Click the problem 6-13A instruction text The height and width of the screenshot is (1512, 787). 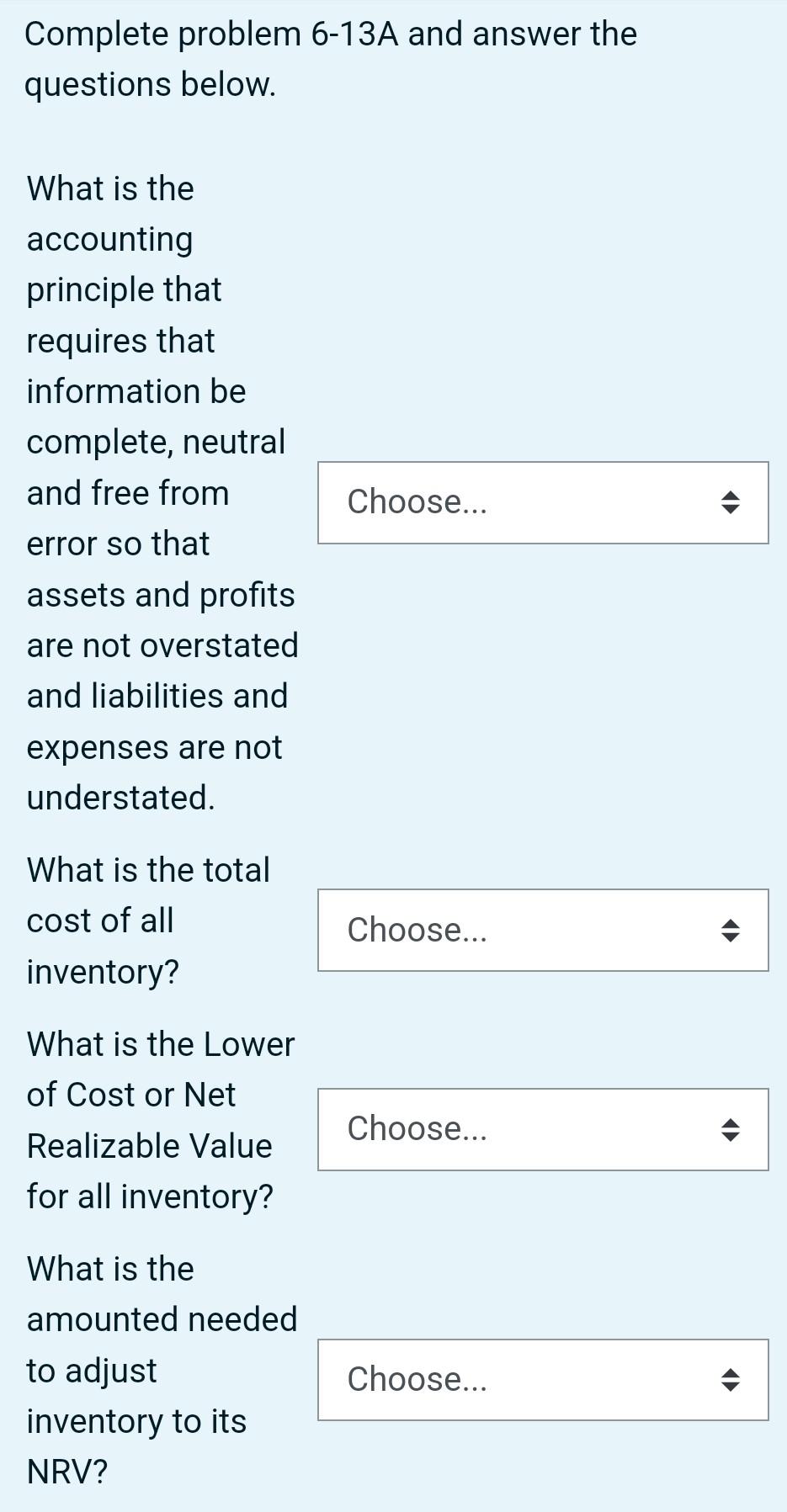tap(328, 59)
